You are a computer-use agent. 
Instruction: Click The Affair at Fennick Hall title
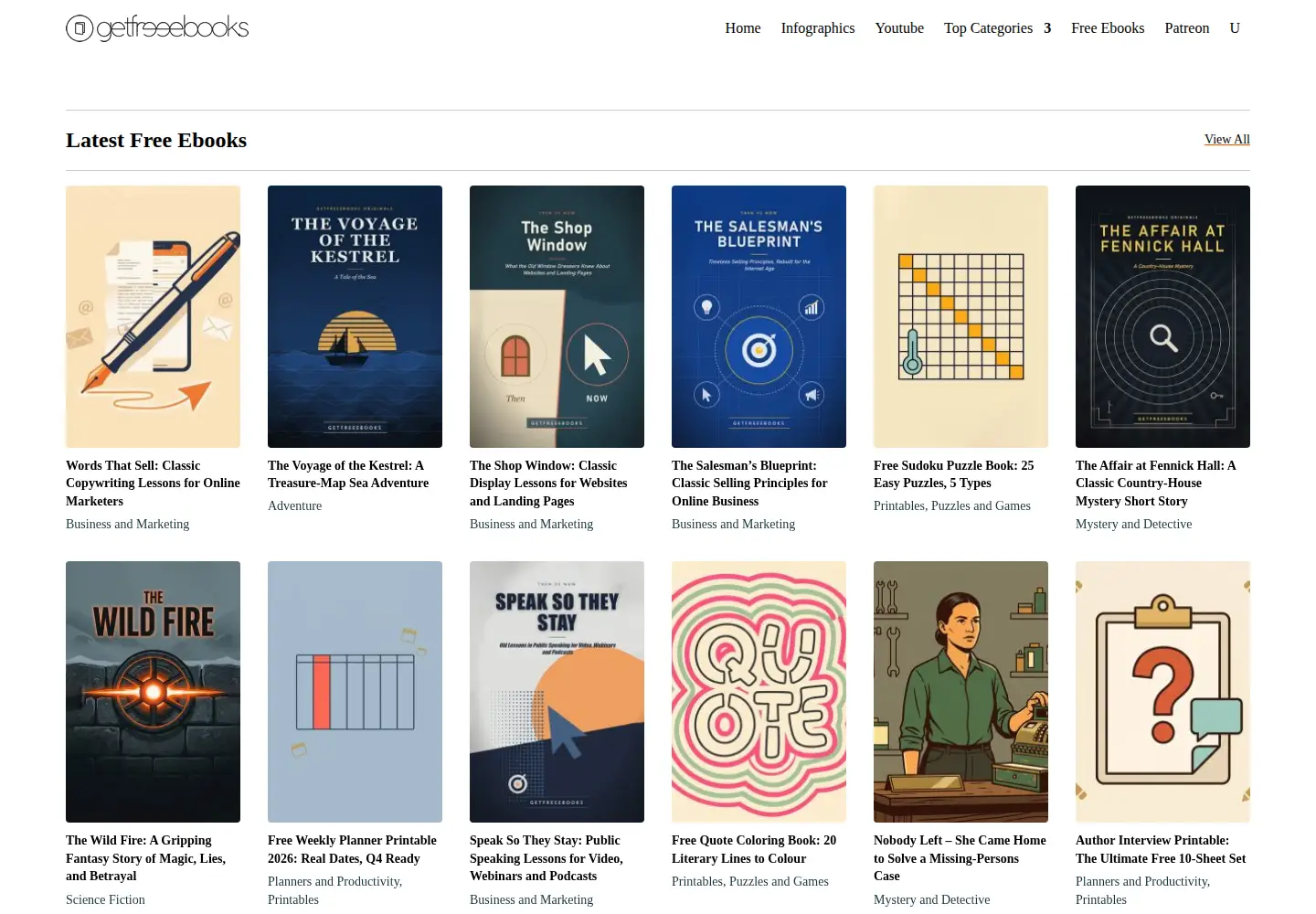click(x=1155, y=484)
